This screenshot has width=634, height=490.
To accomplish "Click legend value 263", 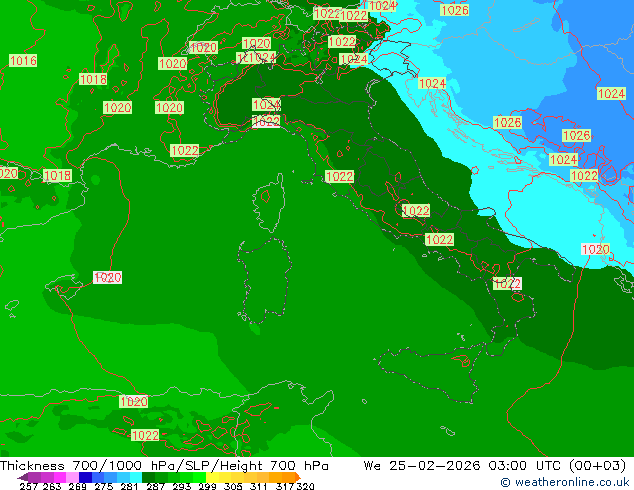I will [52, 486].
